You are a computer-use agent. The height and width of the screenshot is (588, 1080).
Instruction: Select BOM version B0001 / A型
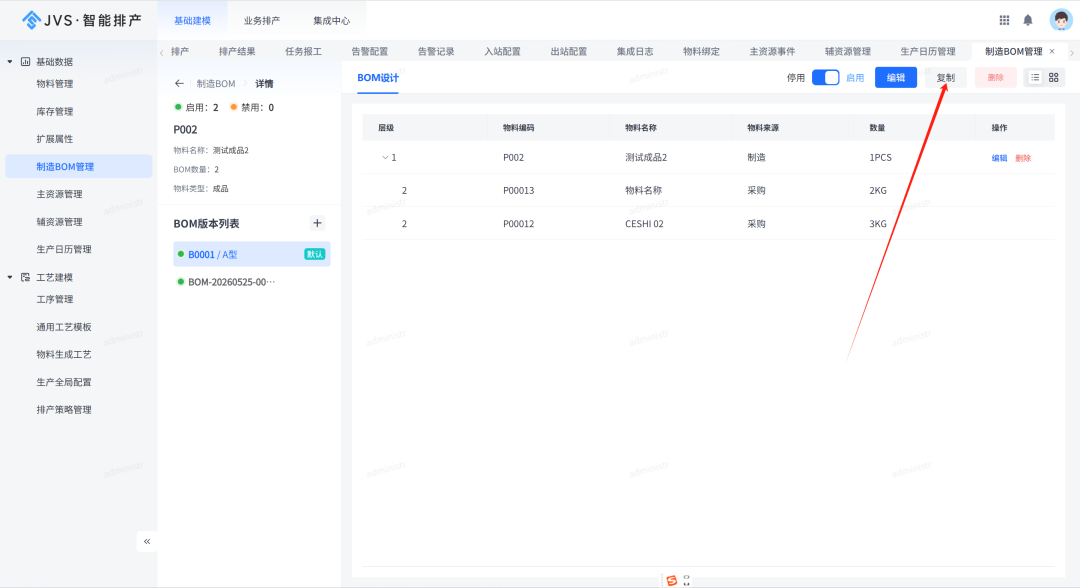251,254
